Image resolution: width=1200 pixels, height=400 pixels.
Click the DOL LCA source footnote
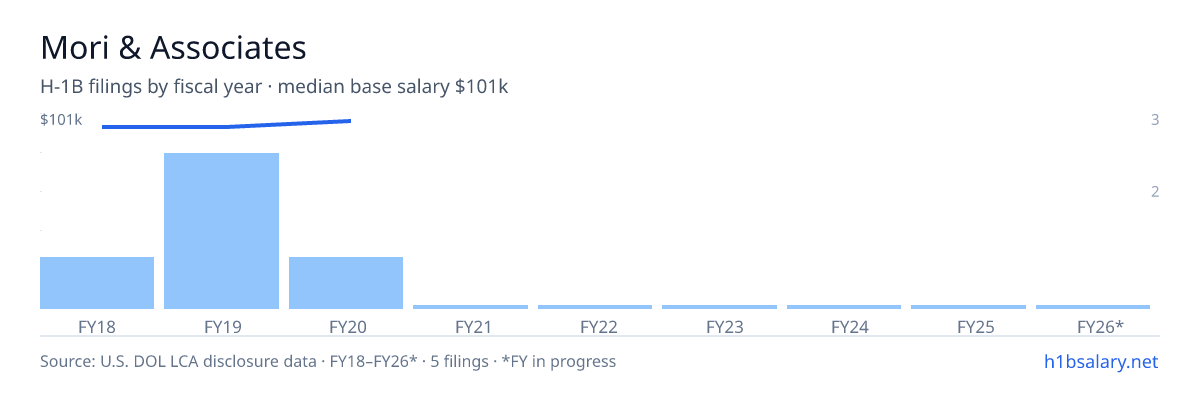pyautogui.click(x=328, y=361)
